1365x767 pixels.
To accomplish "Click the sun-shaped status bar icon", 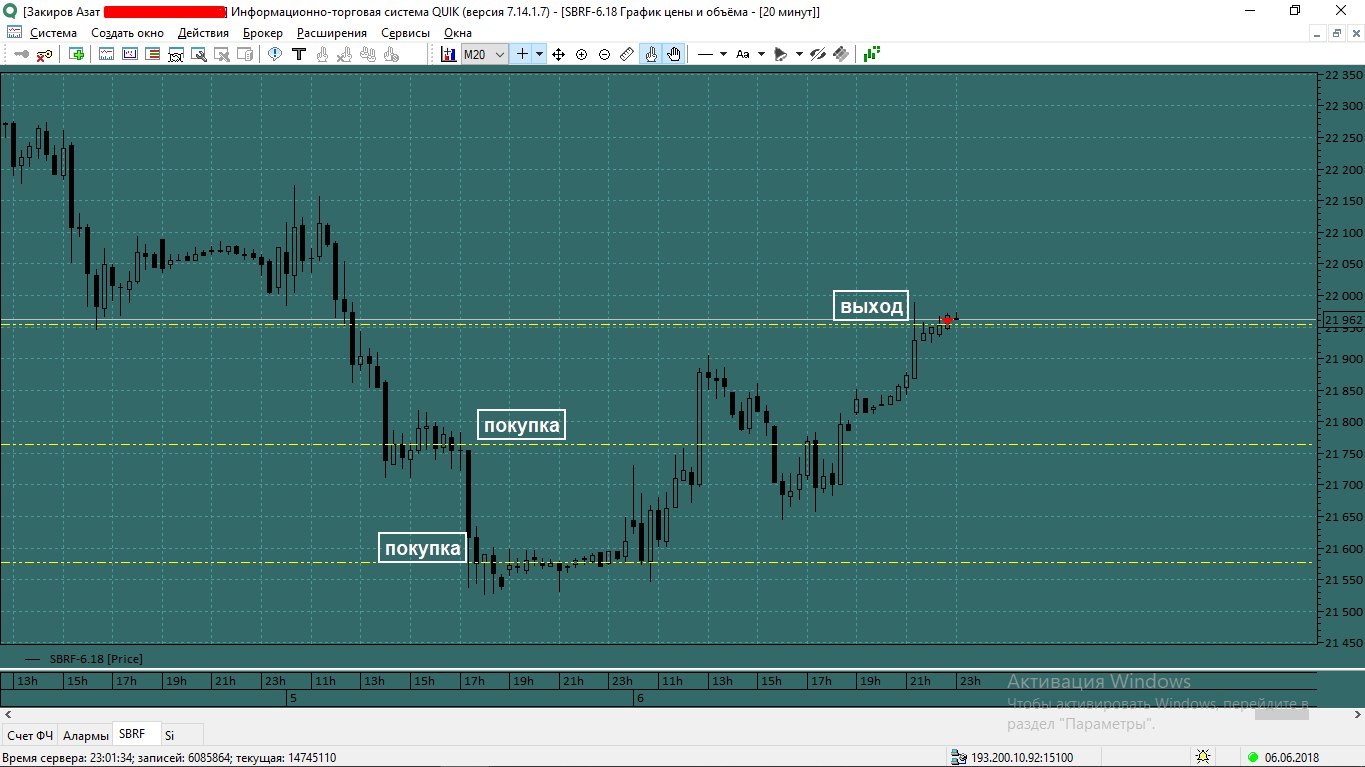I will (1202, 757).
